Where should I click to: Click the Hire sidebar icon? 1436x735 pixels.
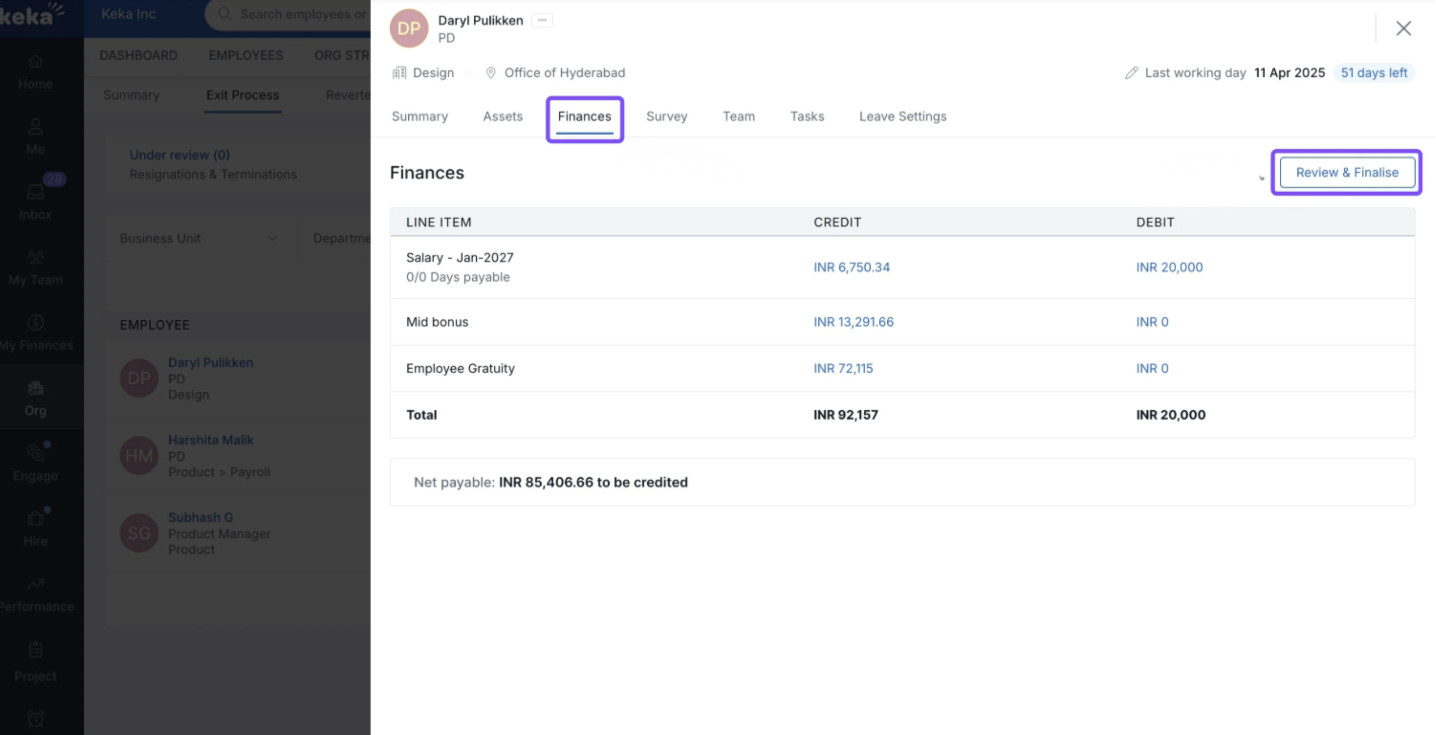pos(35,519)
